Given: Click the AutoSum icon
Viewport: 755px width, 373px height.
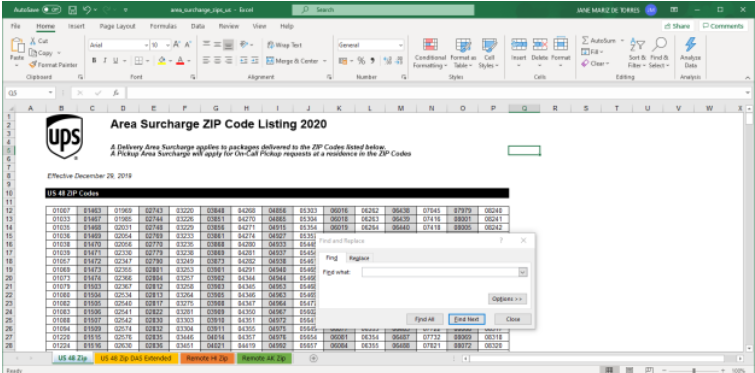Looking at the screenshot, I should [586, 40].
